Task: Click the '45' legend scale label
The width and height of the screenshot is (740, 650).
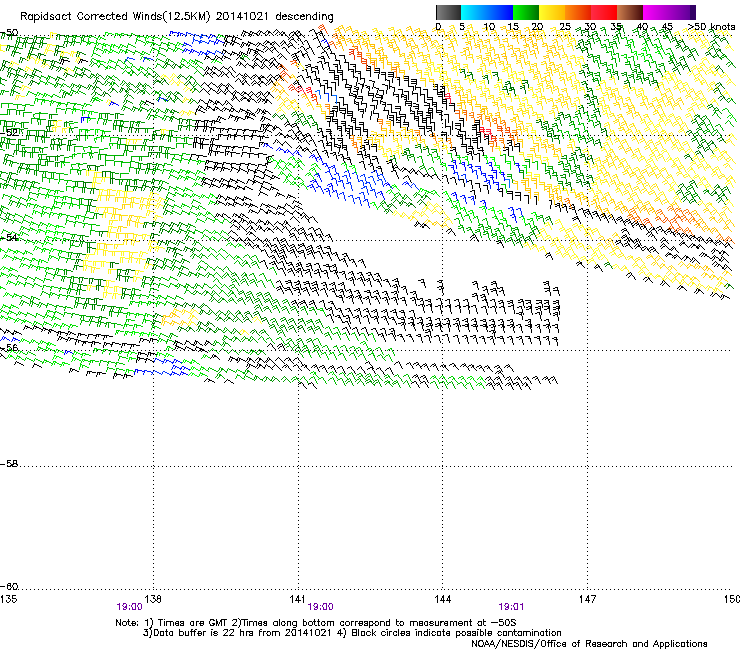Action: (x=667, y=27)
